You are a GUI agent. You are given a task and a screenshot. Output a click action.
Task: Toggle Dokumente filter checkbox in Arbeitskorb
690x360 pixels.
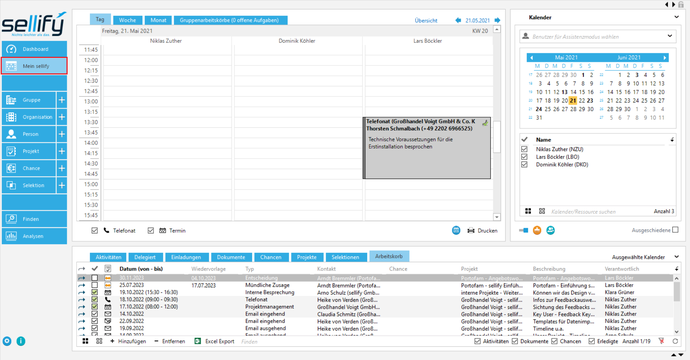click(x=514, y=341)
